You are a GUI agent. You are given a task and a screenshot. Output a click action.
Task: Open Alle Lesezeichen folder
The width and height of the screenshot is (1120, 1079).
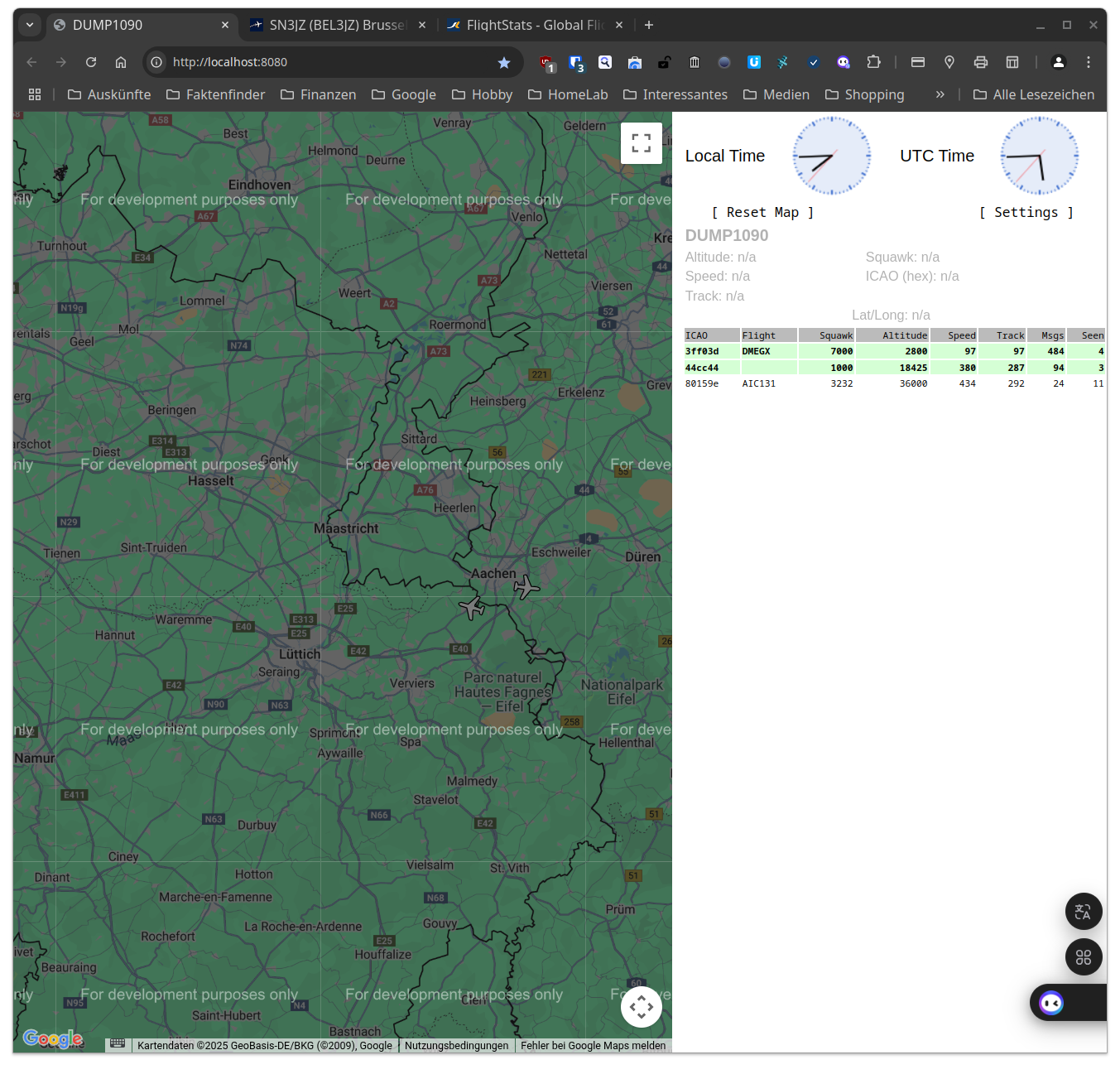pos(1034,94)
